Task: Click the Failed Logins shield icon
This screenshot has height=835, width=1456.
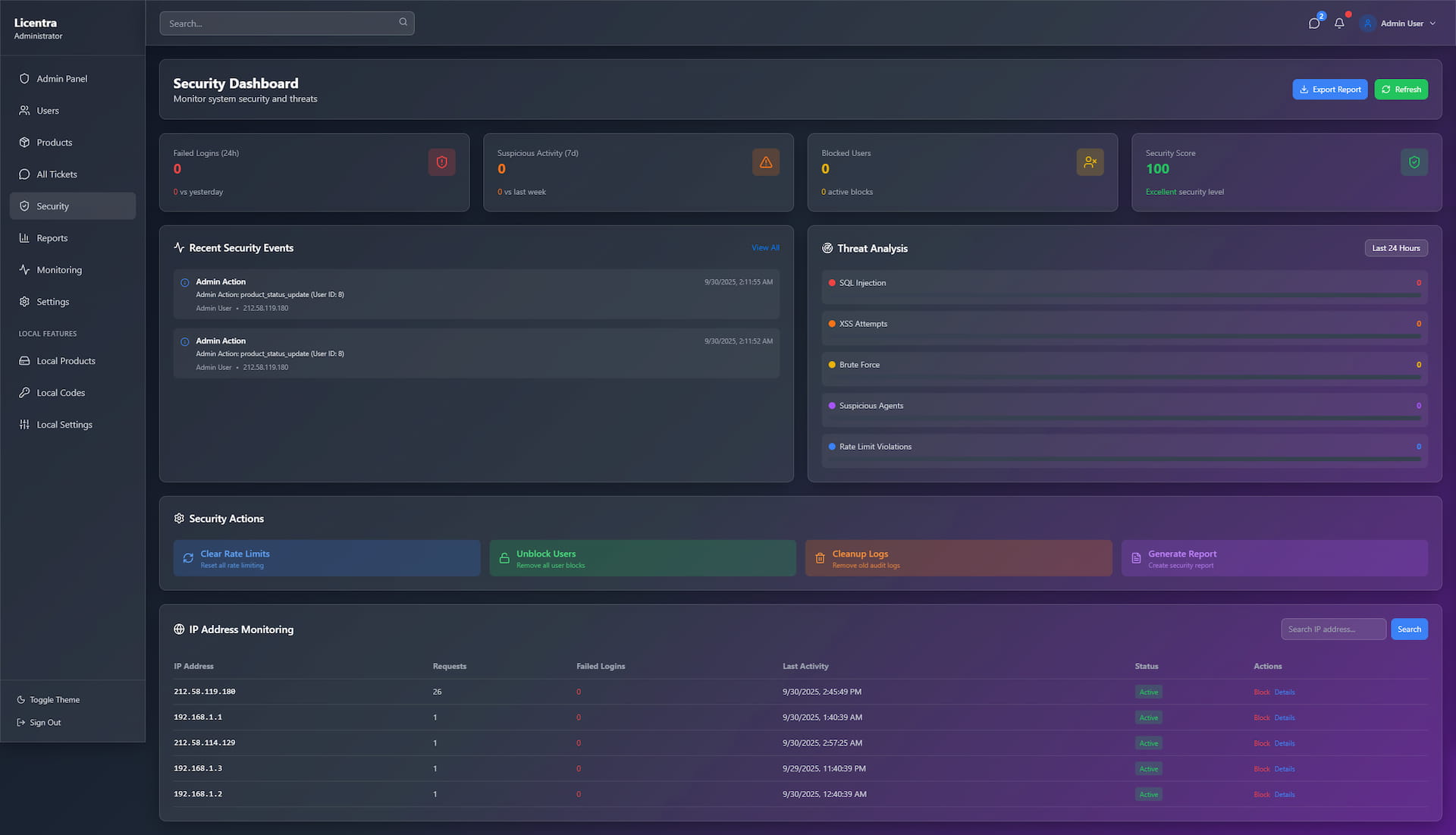Action: click(441, 162)
